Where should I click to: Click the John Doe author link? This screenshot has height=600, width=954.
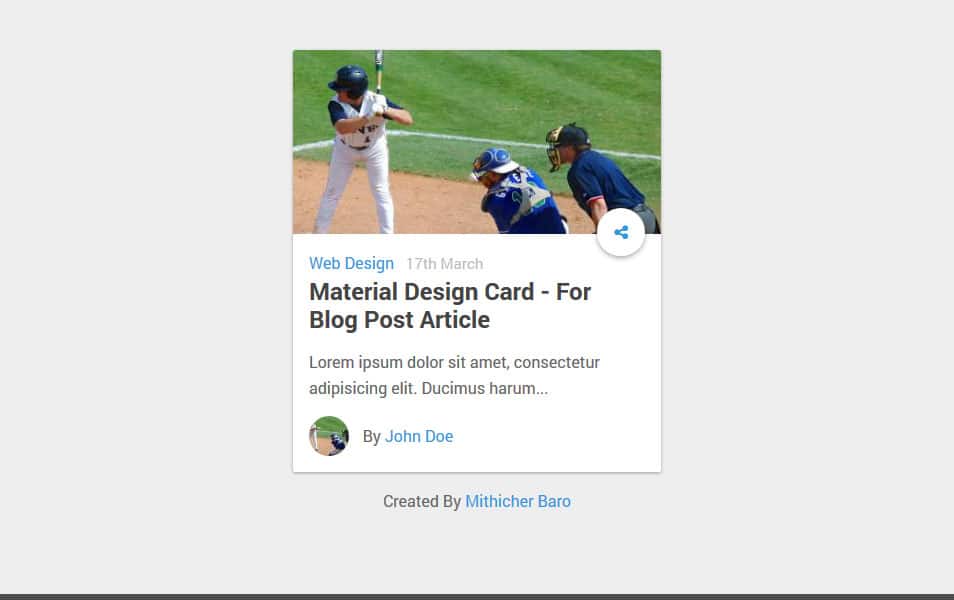click(x=419, y=436)
